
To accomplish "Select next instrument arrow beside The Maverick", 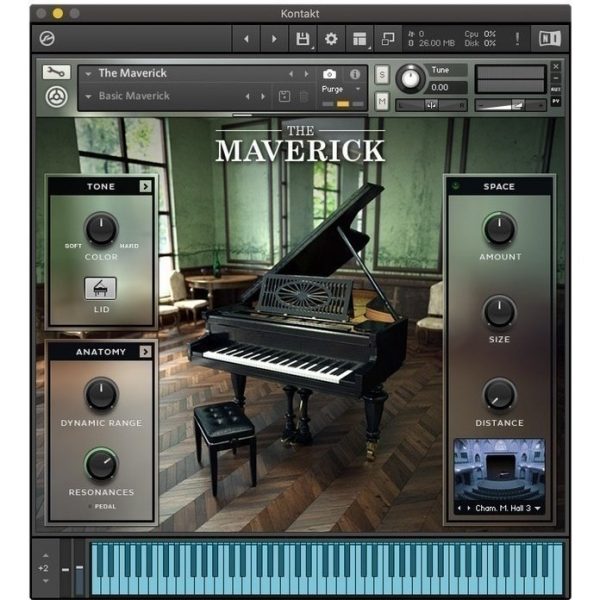I will pyautogui.click(x=307, y=74).
